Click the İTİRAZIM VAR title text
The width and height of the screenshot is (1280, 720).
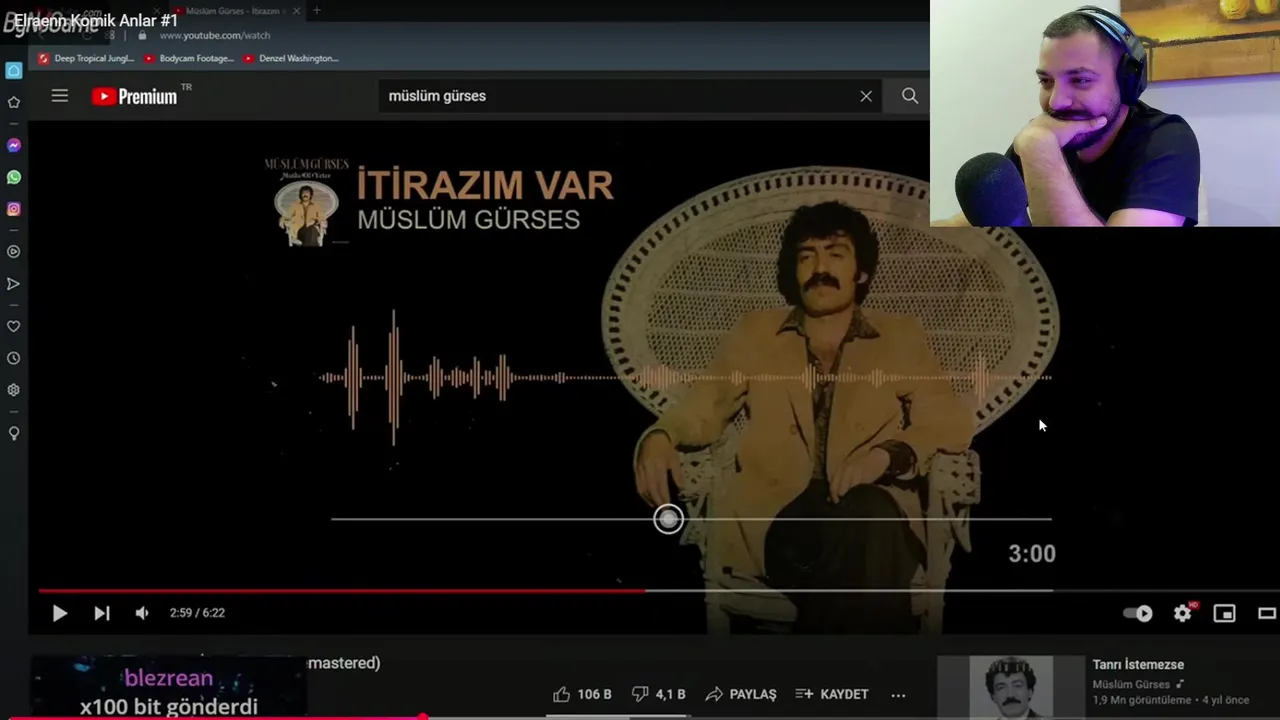(x=485, y=185)
